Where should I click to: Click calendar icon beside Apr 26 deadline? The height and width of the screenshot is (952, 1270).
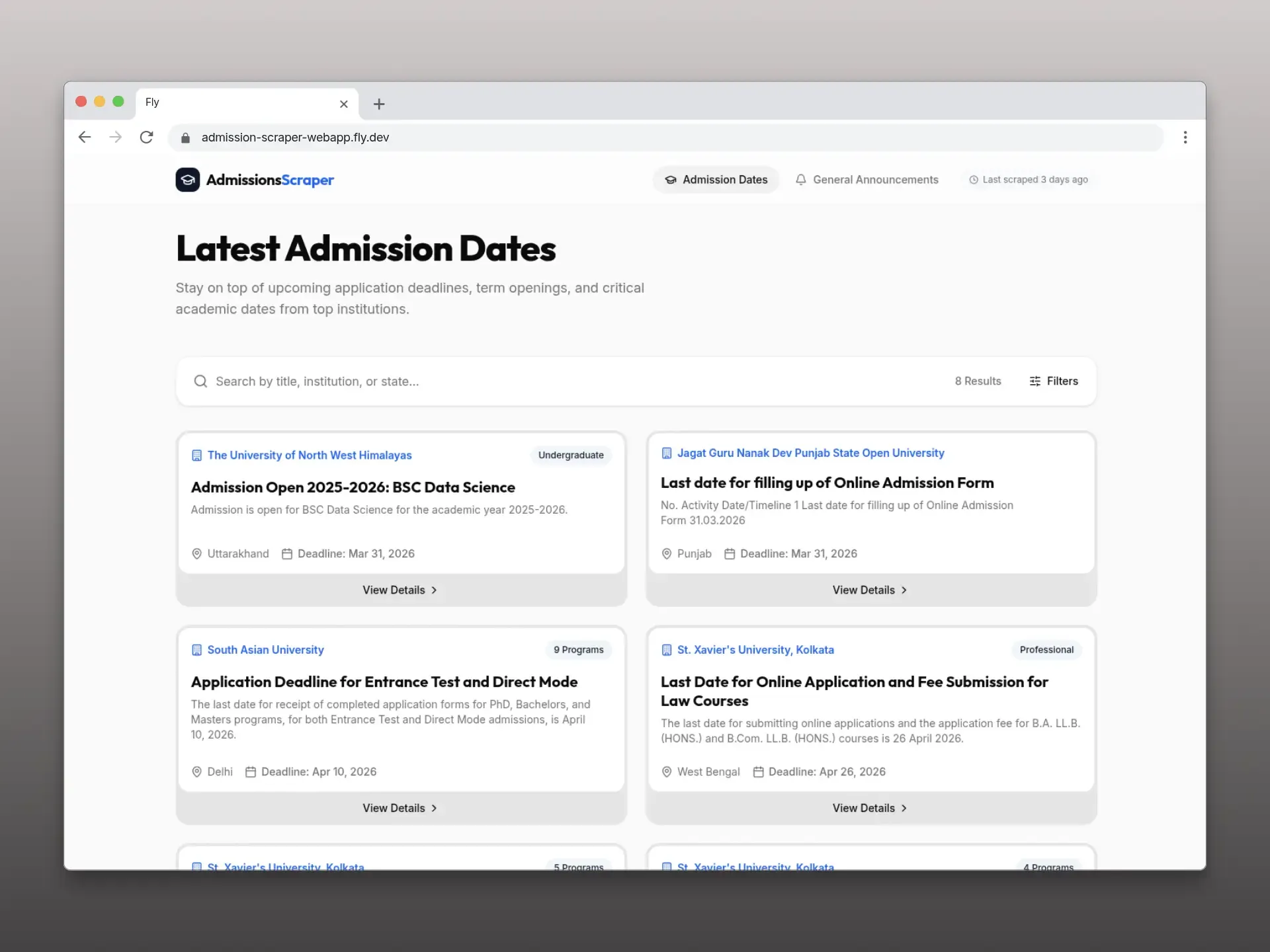pyautogui.click(x=759, y=772)
